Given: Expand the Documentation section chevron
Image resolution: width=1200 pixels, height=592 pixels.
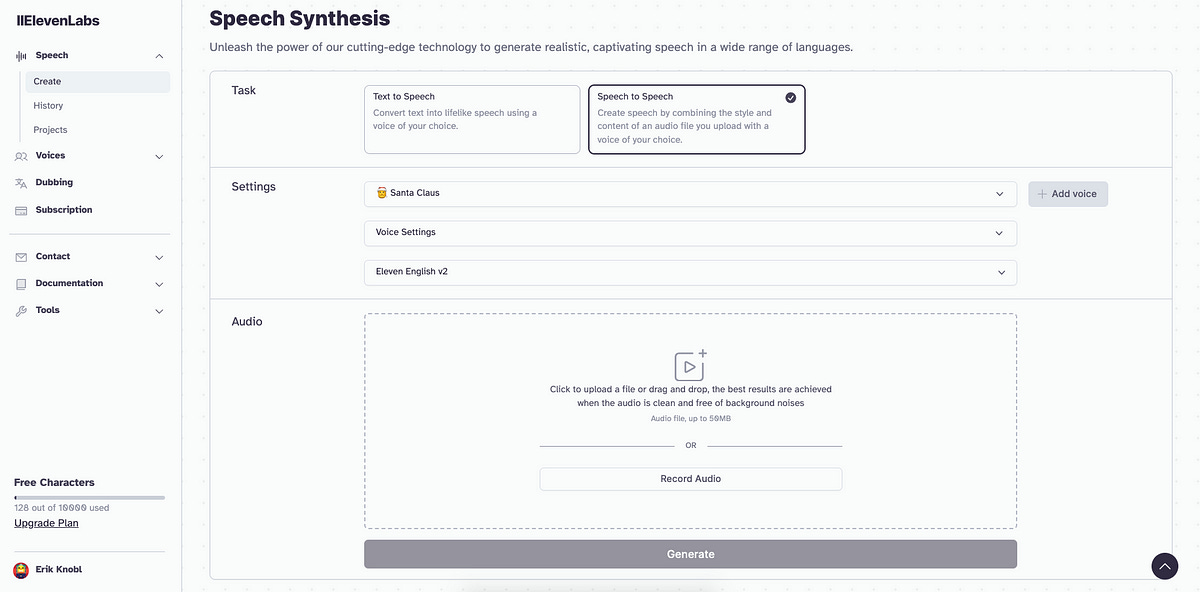Looking at the screenshot, I should point(159,284).
